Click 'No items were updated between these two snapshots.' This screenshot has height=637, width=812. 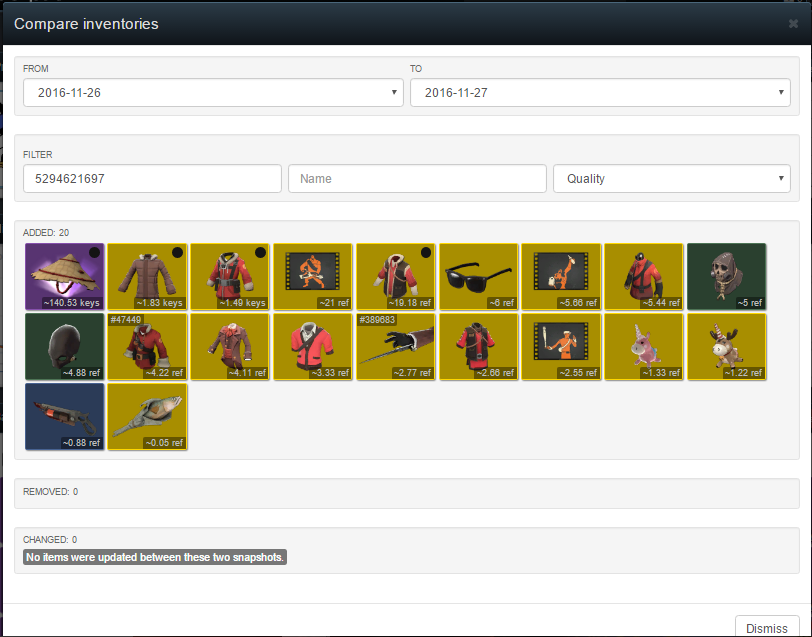coord(155,557)
